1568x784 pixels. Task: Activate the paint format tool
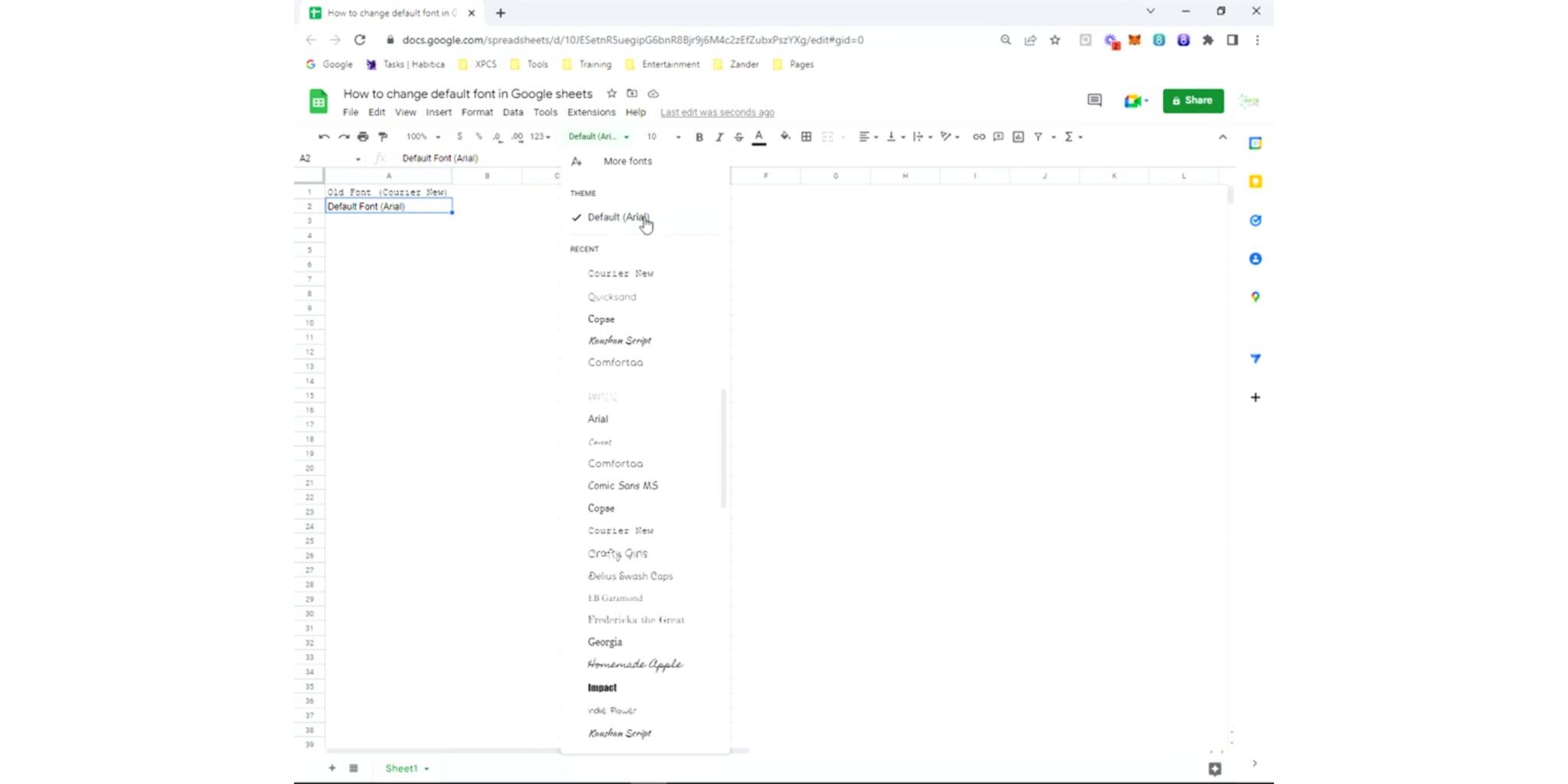(383, 137)
